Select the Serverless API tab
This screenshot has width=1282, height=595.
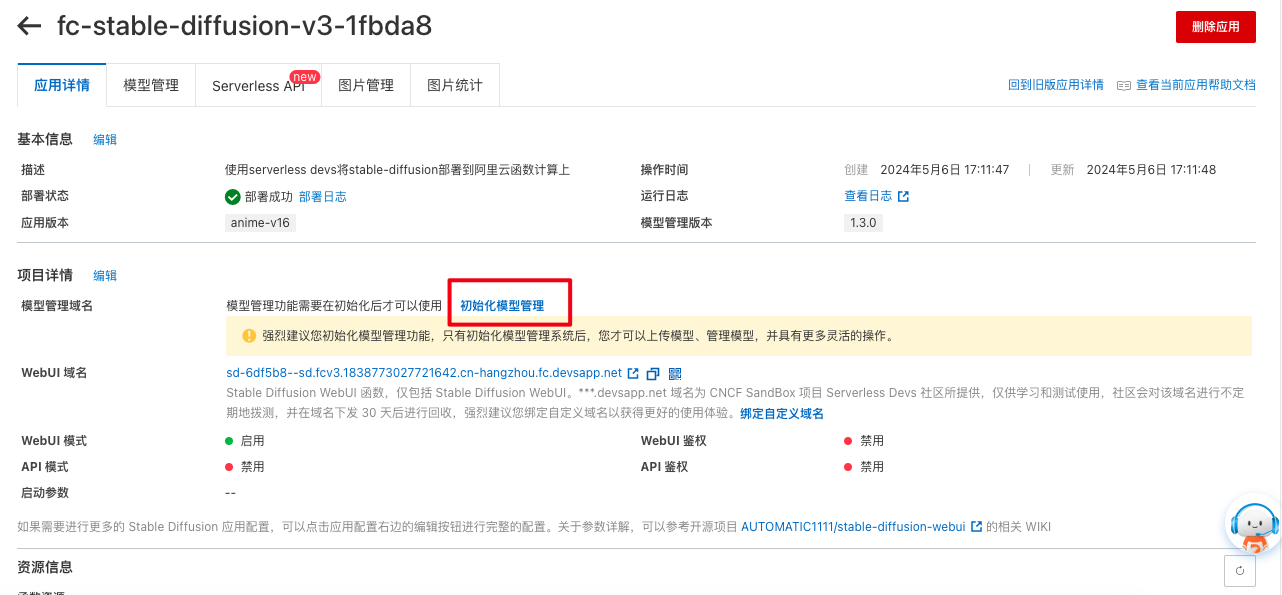[x=258, y=85]
